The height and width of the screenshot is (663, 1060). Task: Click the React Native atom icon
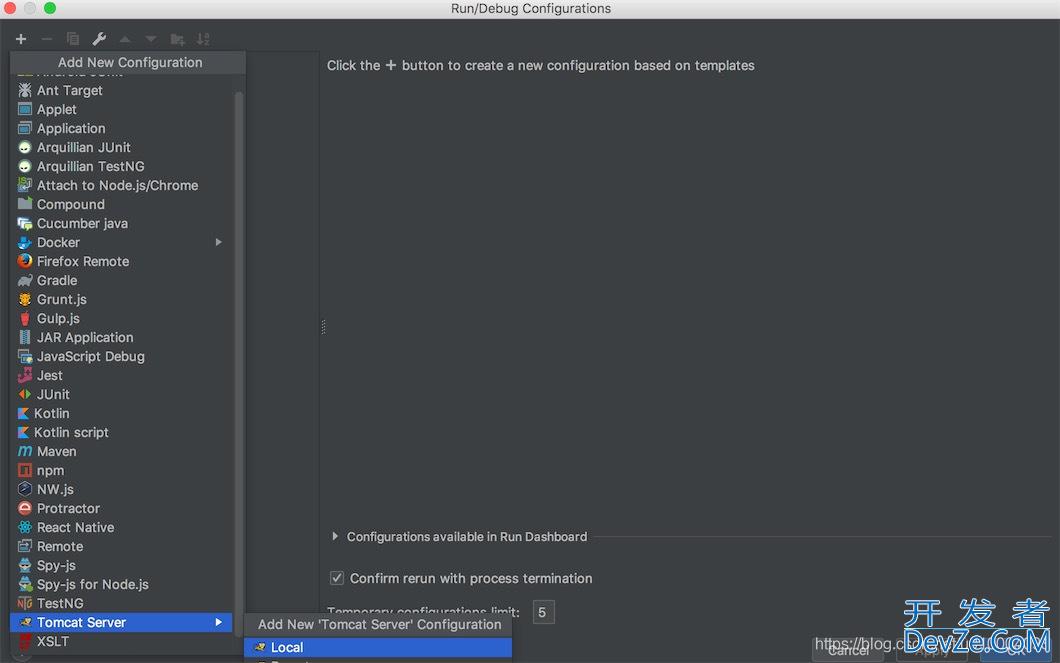coord(25,527)
